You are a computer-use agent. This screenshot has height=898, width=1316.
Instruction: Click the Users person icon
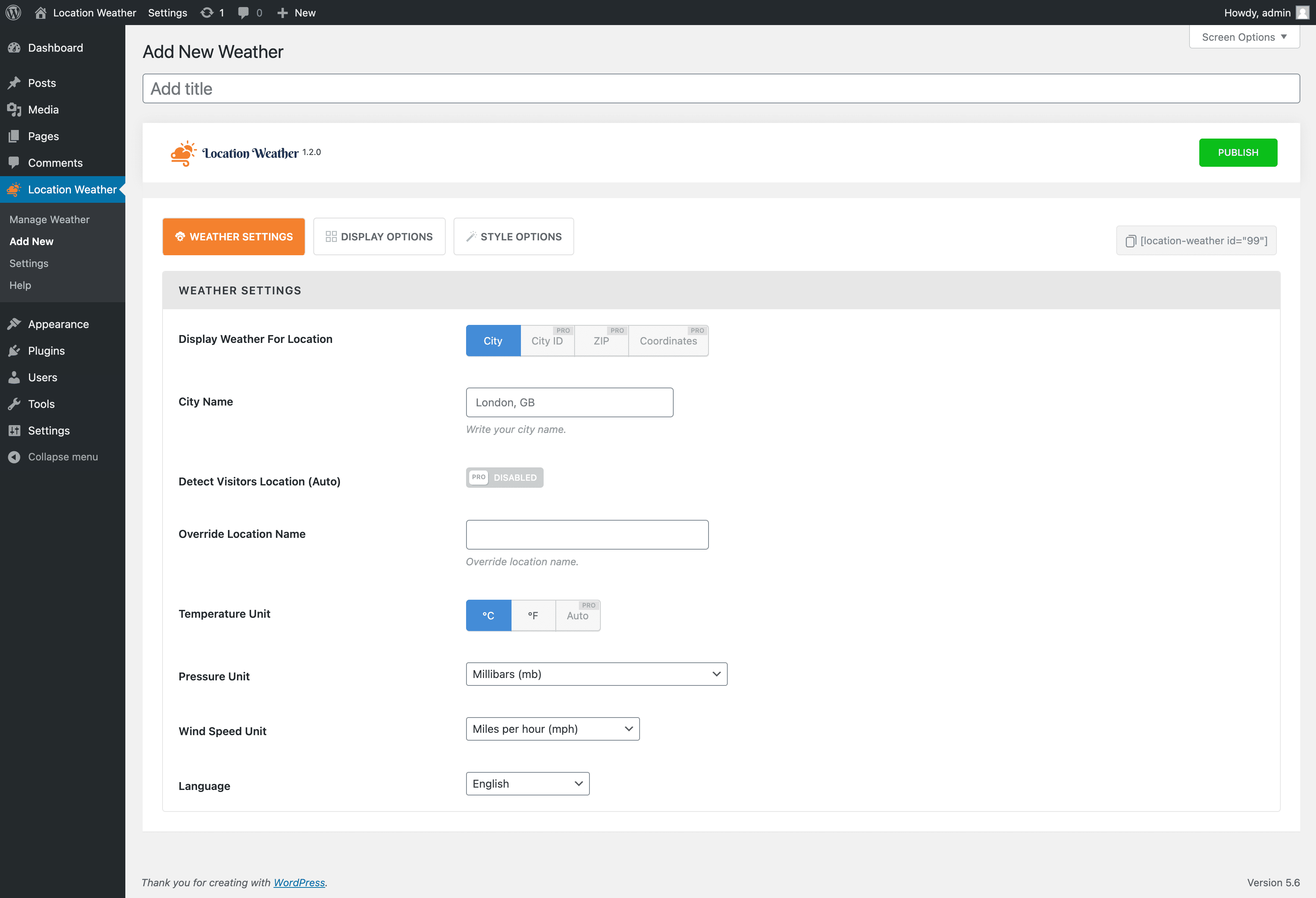[x=14, y=377]
